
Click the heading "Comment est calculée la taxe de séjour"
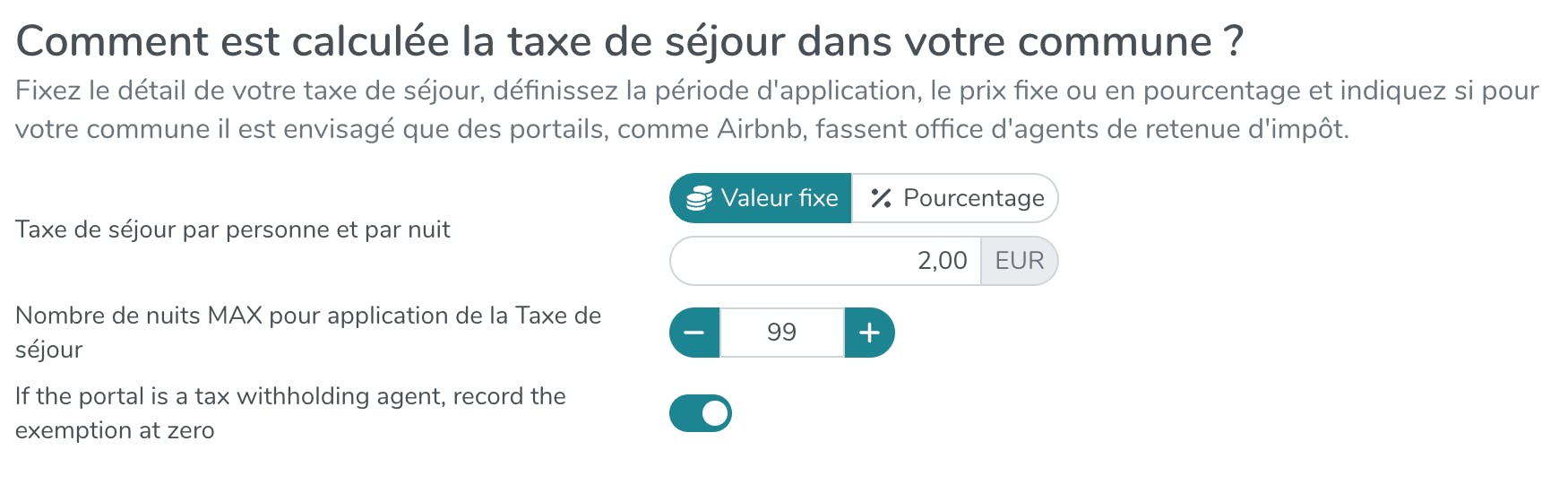[629, 41]
